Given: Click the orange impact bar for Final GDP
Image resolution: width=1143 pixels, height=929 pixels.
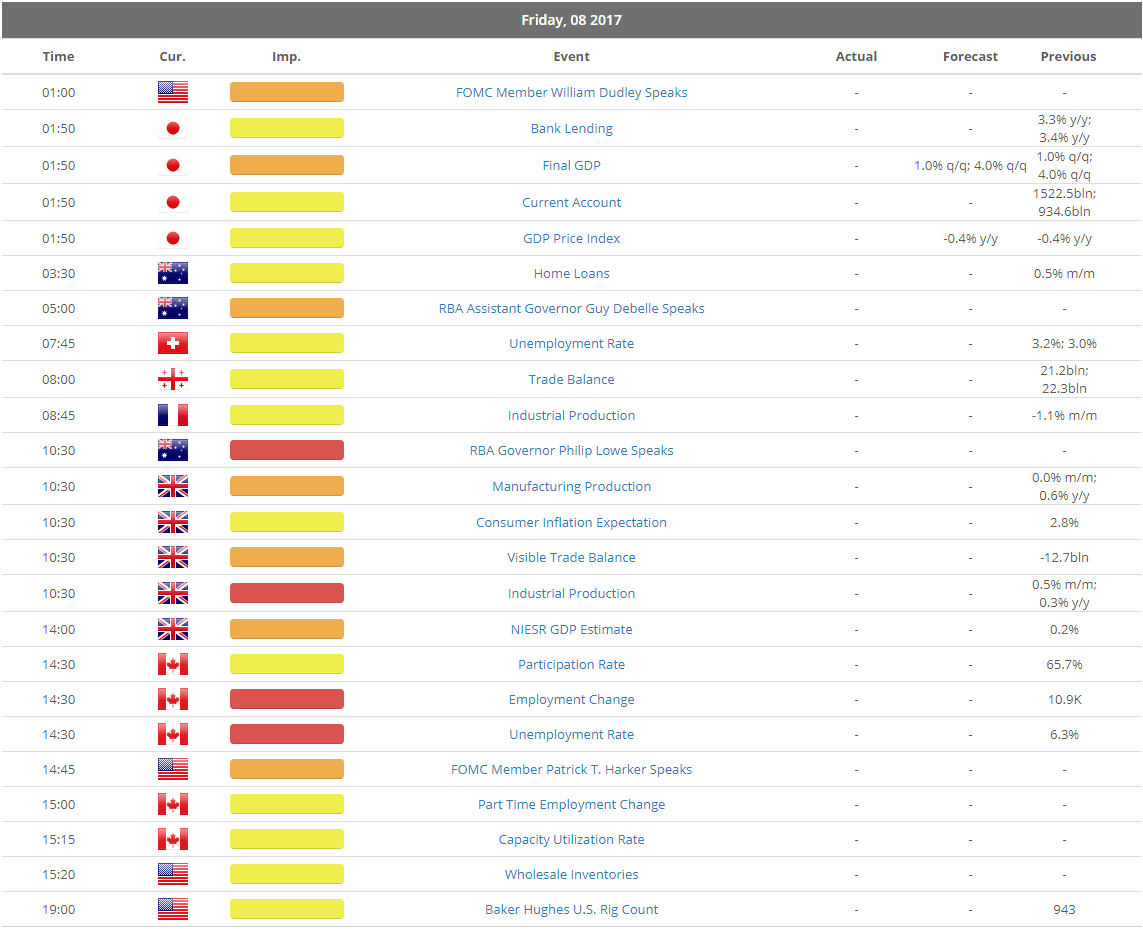Looking at the screenshot, I should [286, 166].
